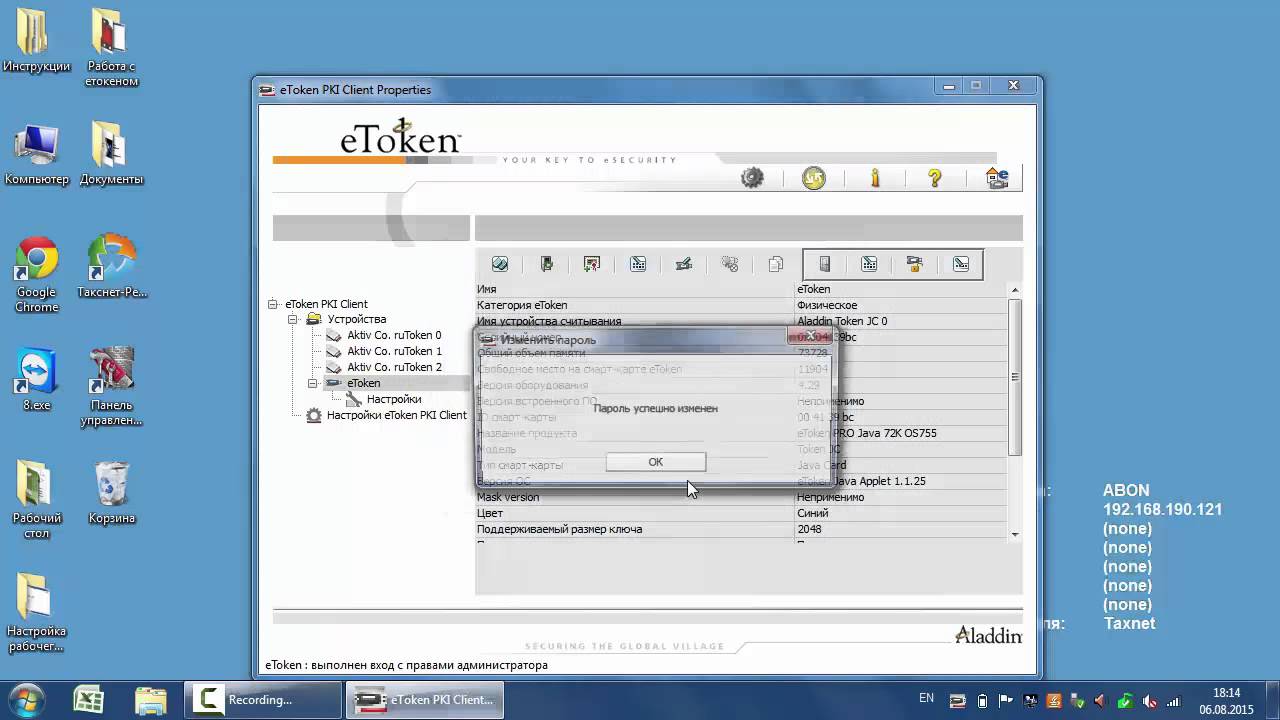Click the Google Chrome desktop shortcut
1280x720 pixels.
pyautogui.click(x=36, y=274)
